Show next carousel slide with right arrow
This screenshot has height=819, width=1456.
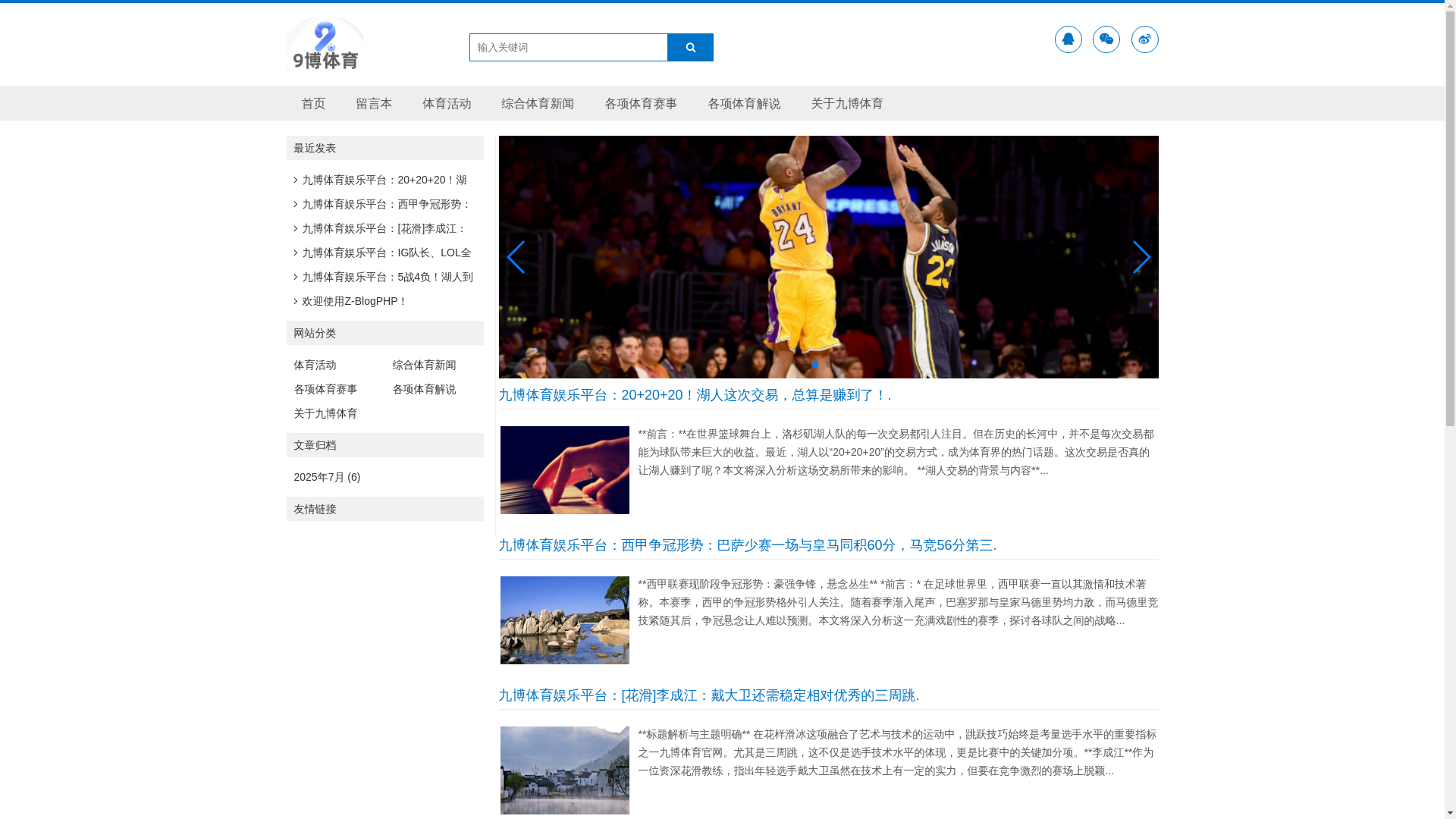coord(1141,257)
